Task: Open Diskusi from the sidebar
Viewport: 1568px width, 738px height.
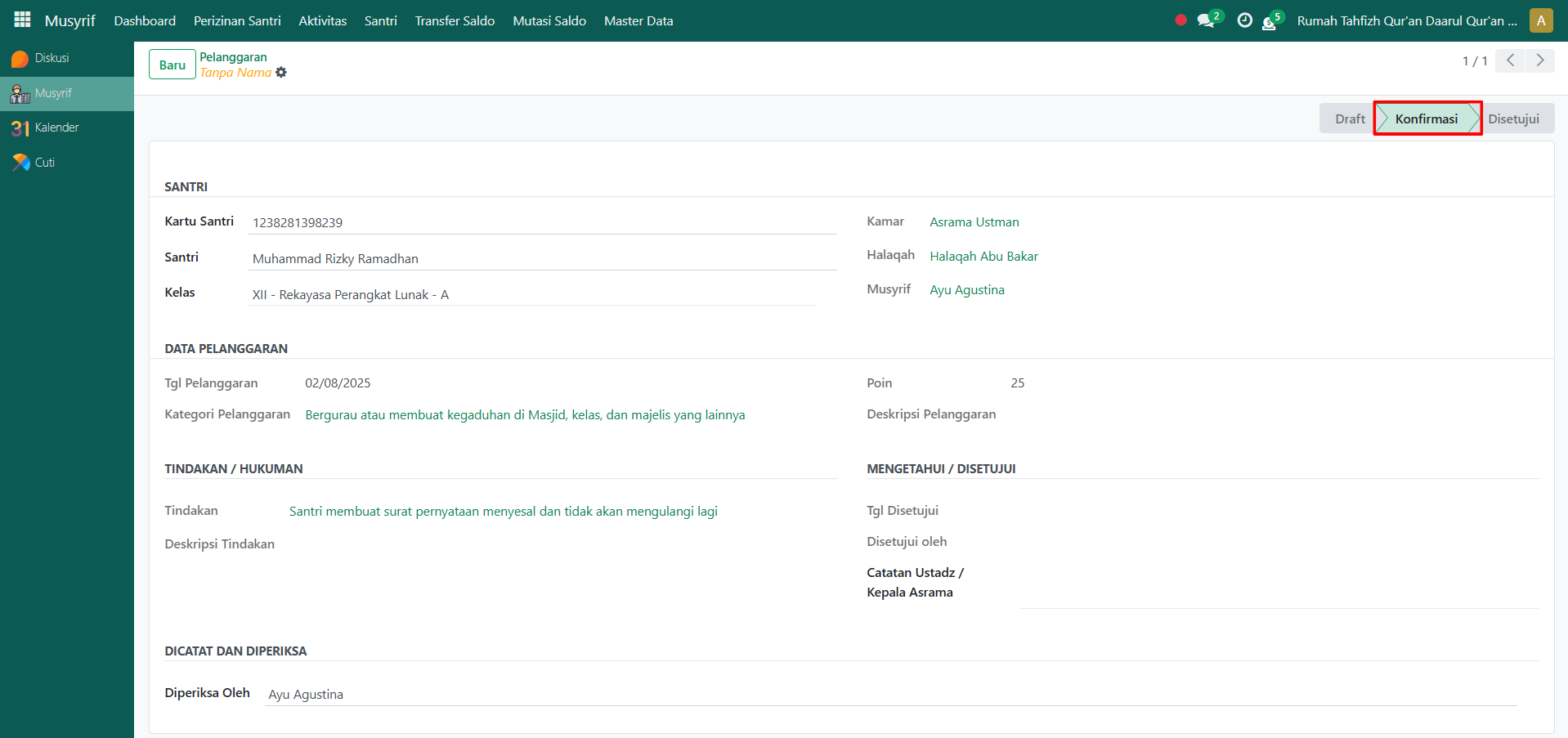Action: pyautogui.click(x=52, y=58)
